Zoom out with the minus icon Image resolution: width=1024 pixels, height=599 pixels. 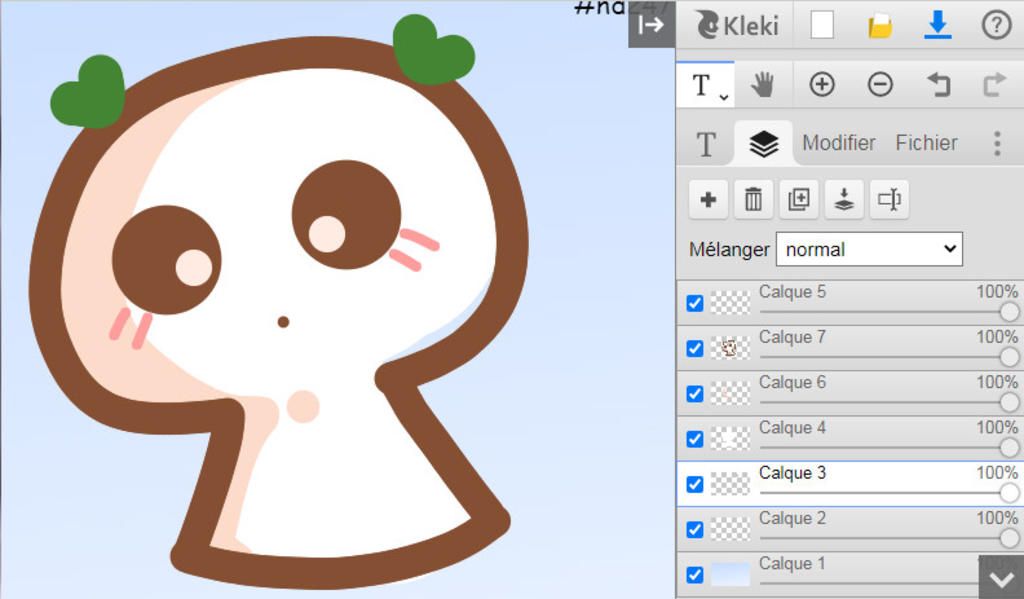click(x=880, y=85)
